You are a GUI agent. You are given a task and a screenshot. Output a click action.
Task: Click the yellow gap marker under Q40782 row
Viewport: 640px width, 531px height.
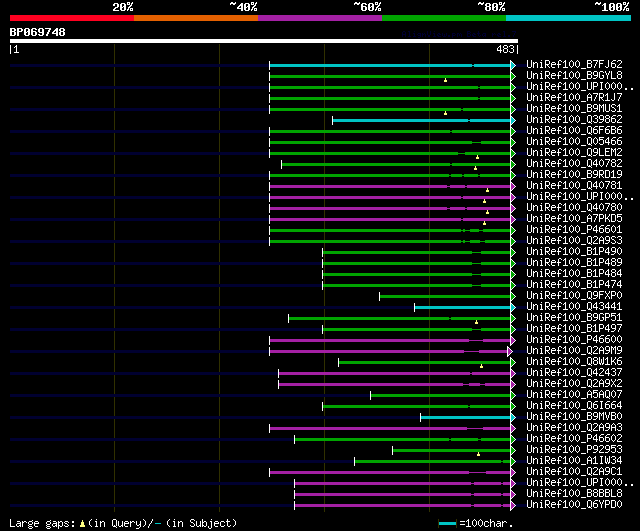(476, 168)
